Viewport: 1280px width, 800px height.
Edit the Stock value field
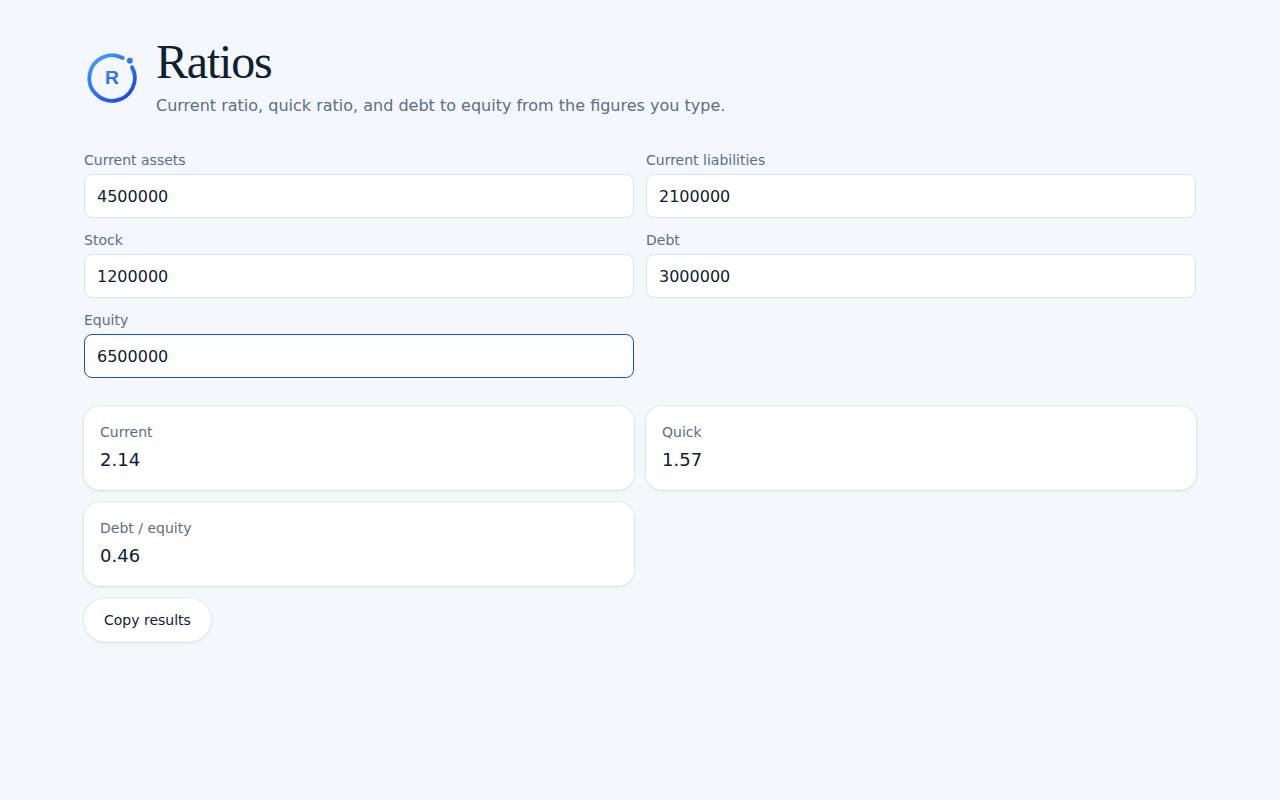pos(359,276)
